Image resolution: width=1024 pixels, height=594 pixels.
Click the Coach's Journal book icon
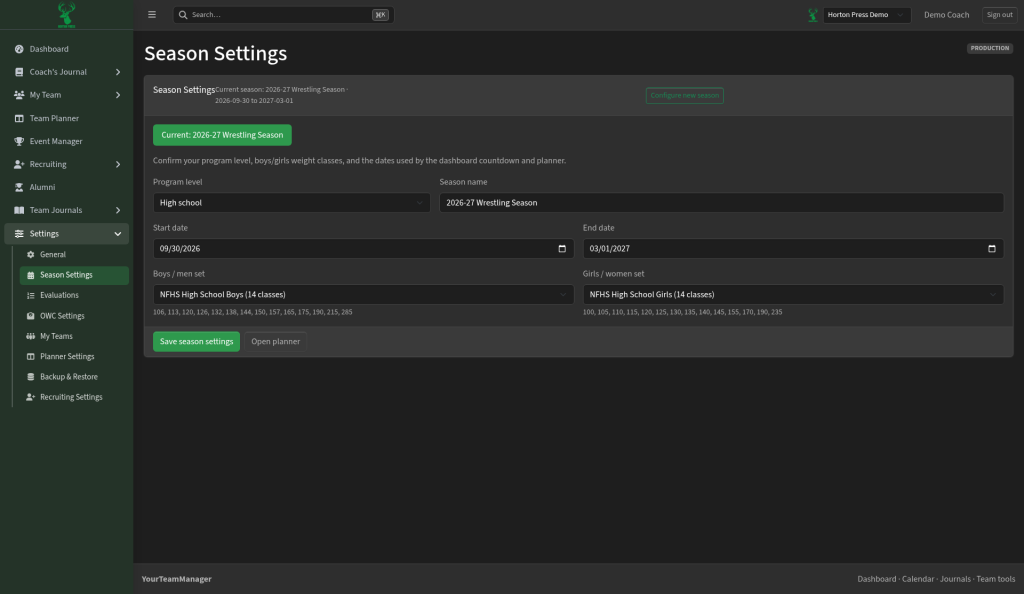(19, 72)
